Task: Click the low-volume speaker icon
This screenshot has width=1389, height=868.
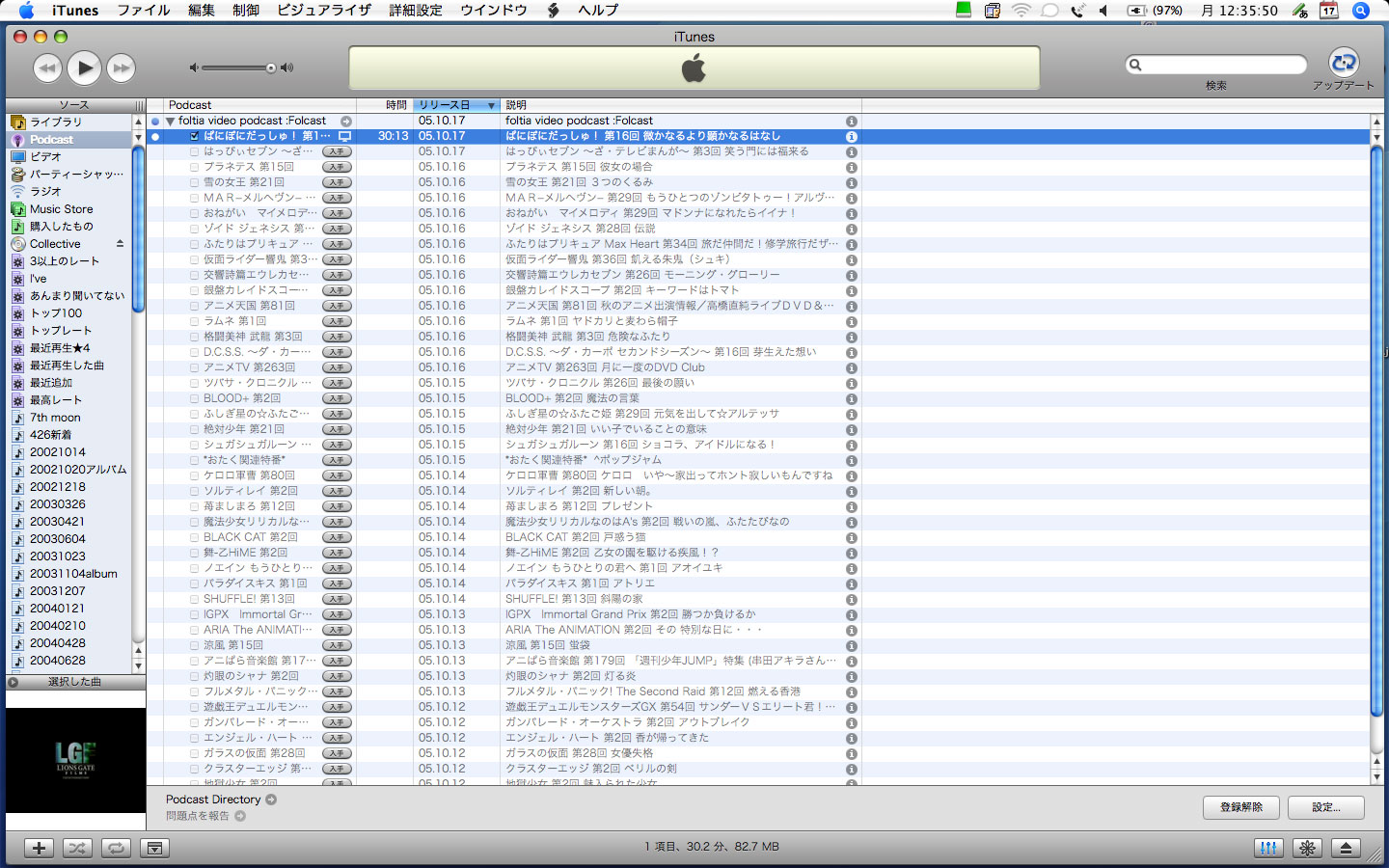Action: pos(193,68)
